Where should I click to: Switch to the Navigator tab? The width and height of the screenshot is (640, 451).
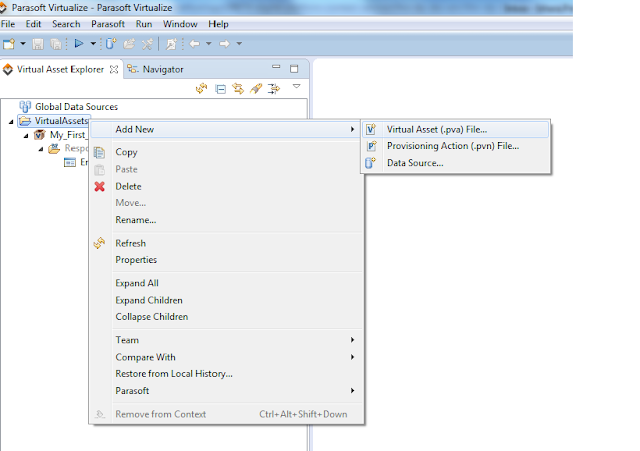(x=155, y=69)
